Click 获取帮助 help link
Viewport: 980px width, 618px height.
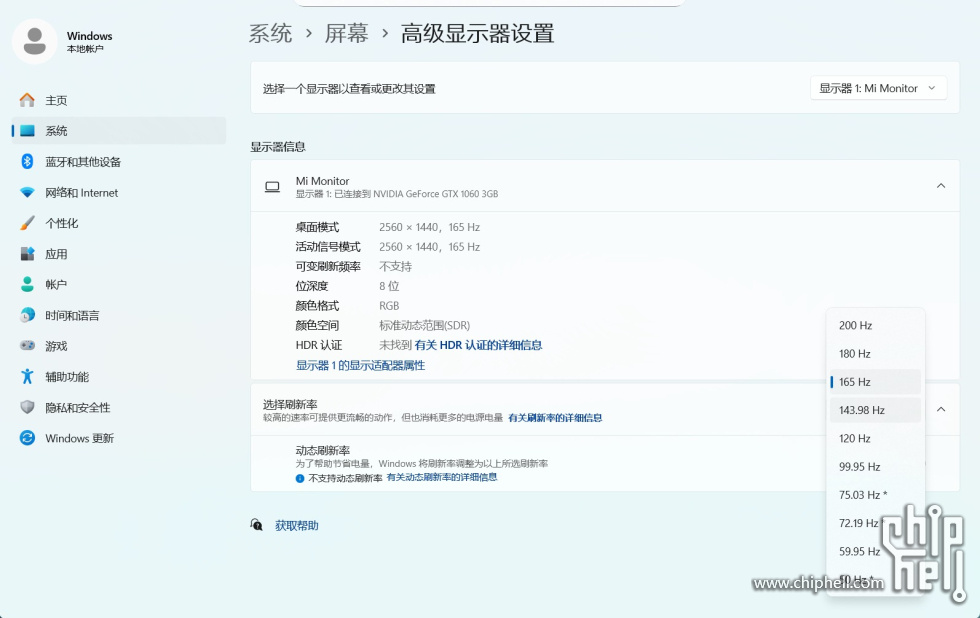(296, 526)
